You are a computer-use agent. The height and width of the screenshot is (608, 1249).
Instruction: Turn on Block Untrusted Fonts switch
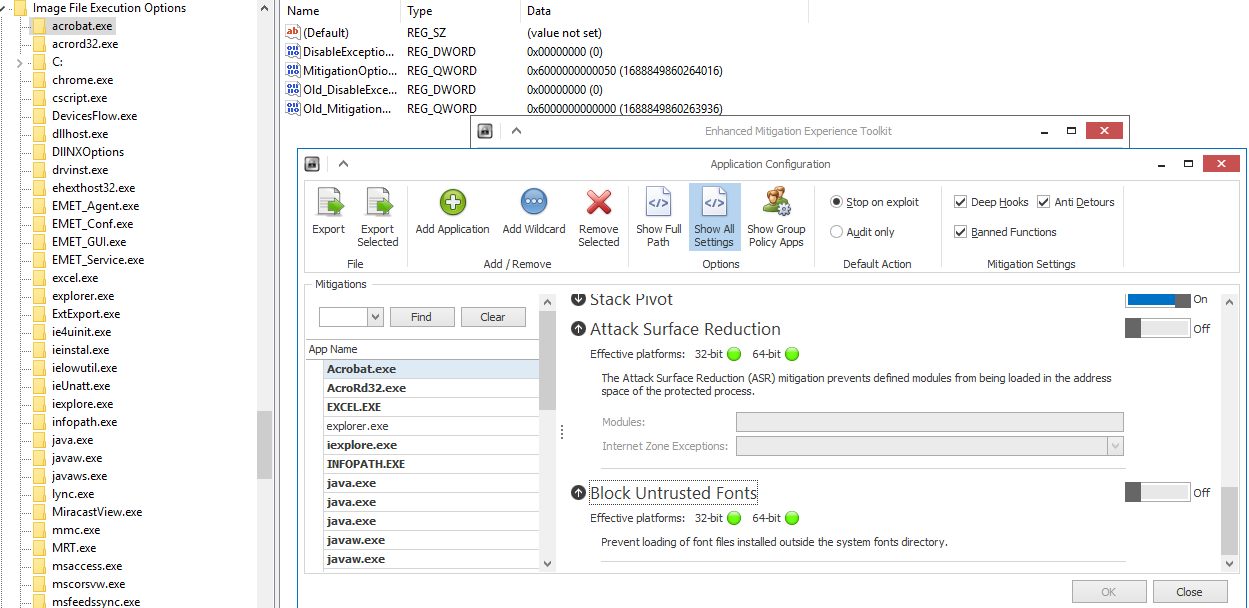(x=1158, y=492)
